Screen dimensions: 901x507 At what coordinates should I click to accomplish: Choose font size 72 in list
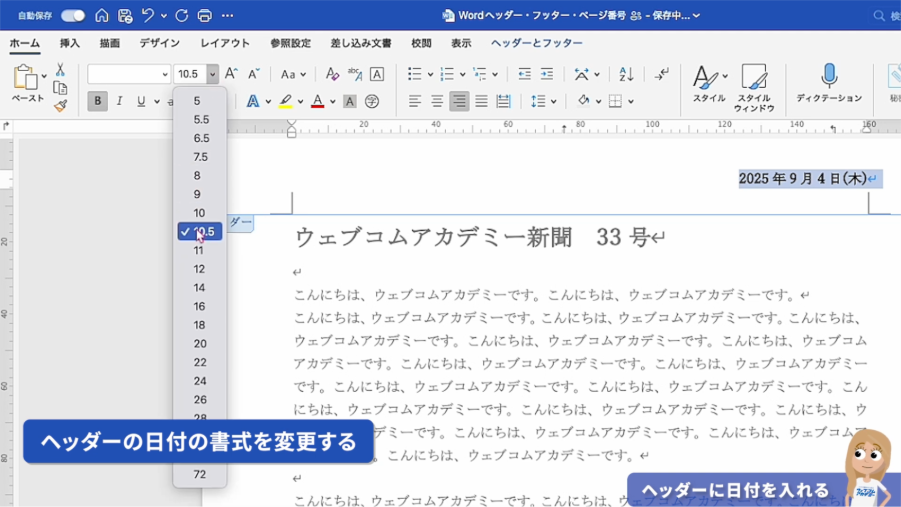200,474
